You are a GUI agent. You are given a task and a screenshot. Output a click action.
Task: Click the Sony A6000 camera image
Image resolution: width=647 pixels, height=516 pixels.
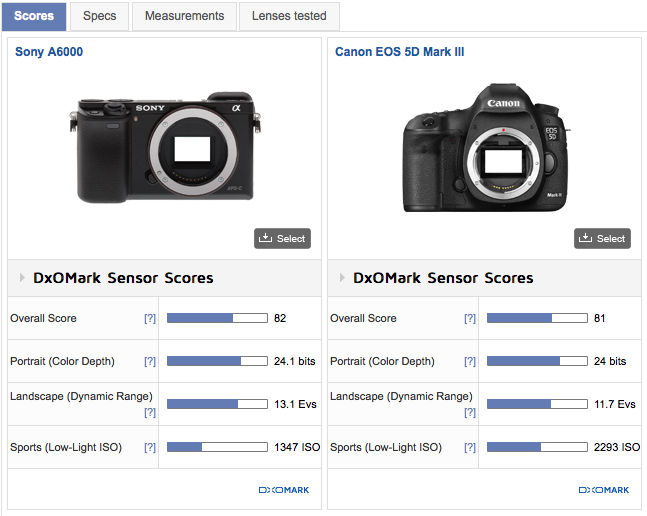pos(165,147)
